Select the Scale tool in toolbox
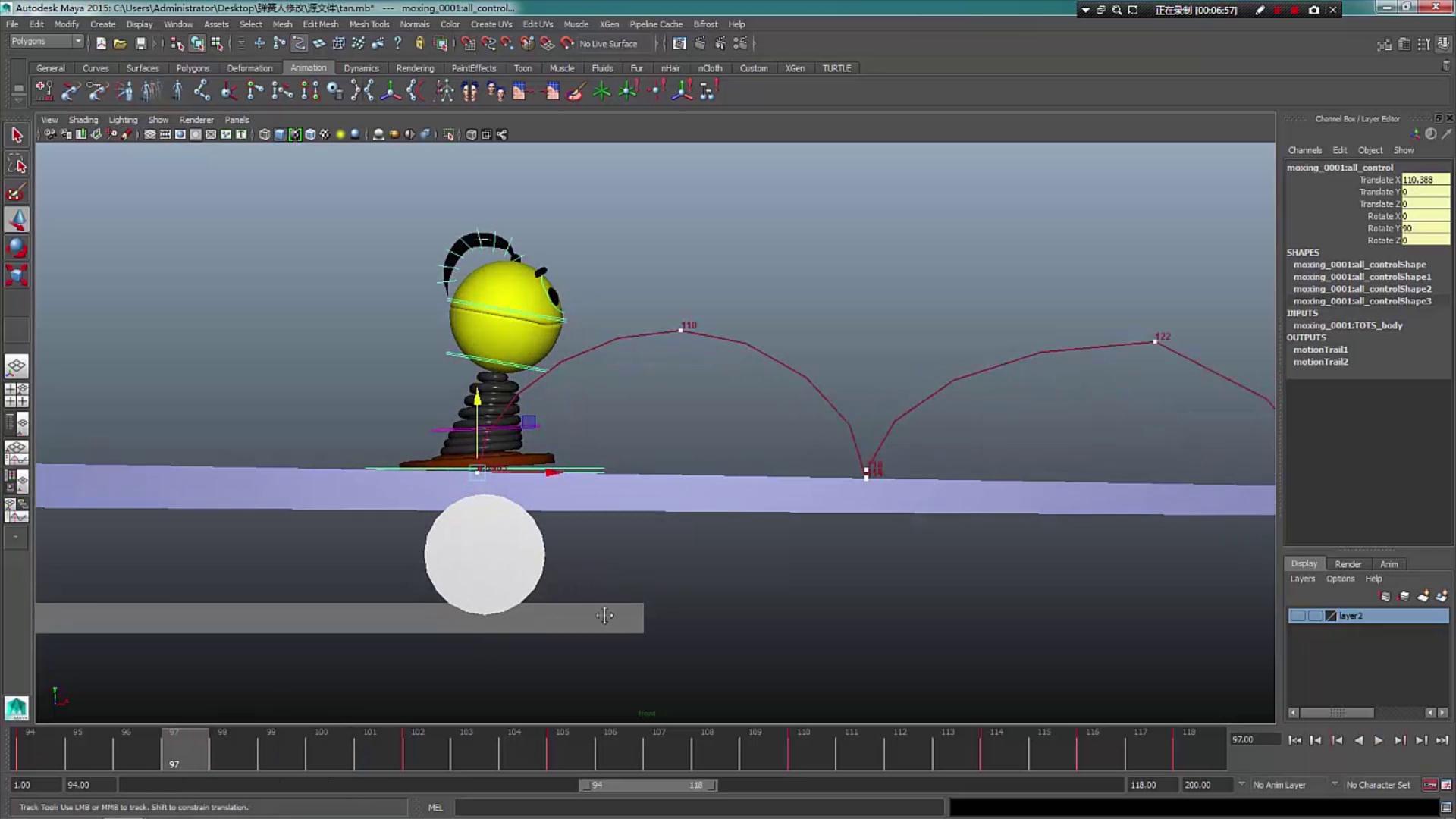 (x=17, y=275)
